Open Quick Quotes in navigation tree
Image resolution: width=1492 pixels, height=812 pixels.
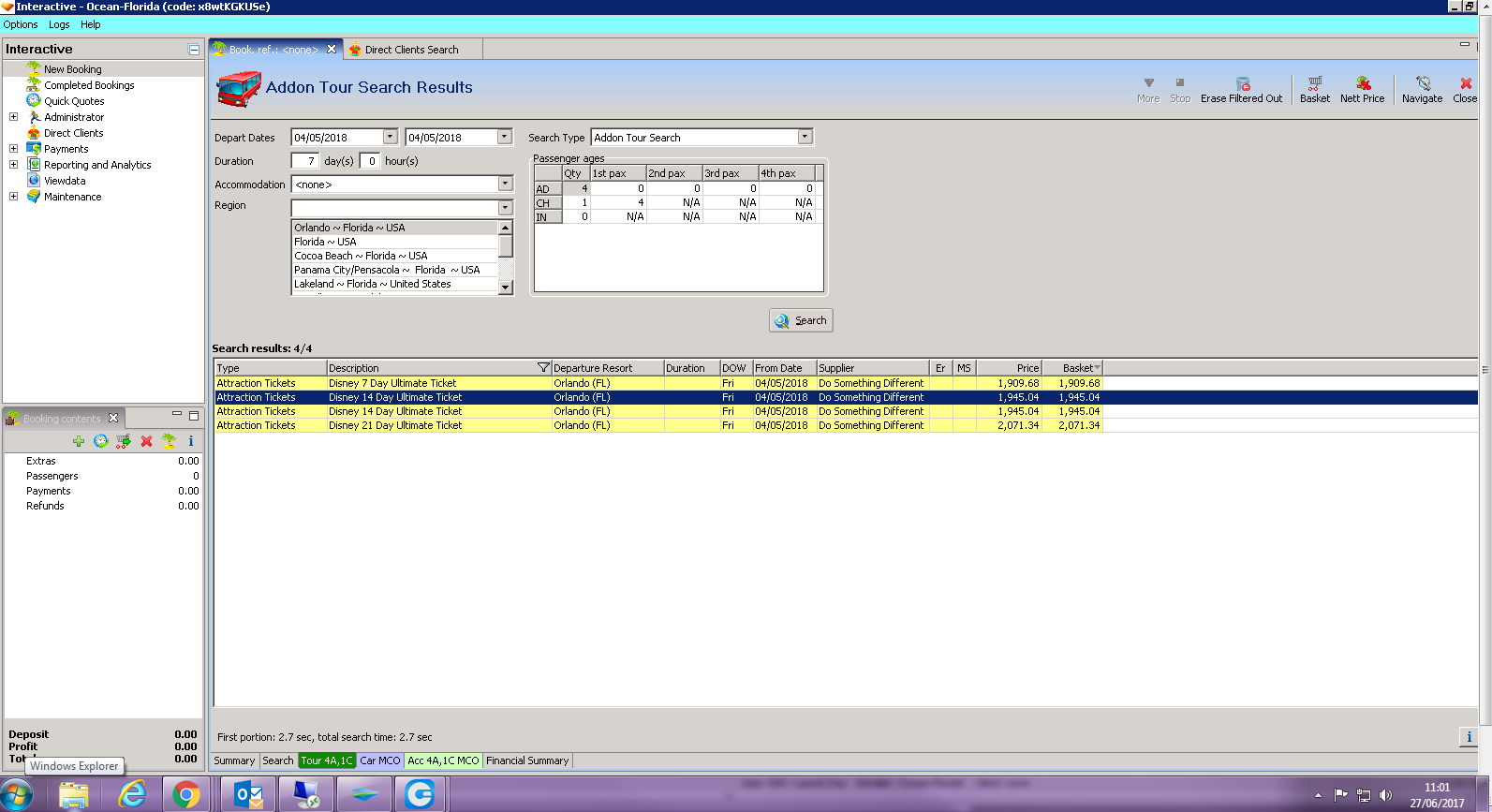click(x=74, y=101)
